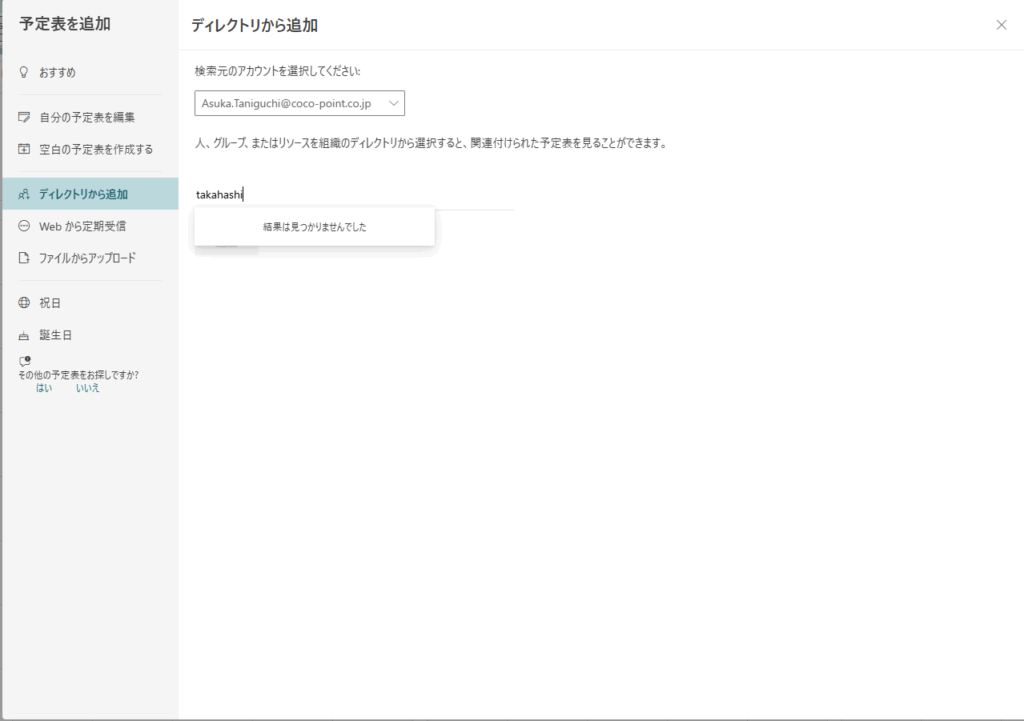The width and height of the screenshot is (1024, 721).
Task: Expand the account dropdown chevron arrow
Action: 393,103
